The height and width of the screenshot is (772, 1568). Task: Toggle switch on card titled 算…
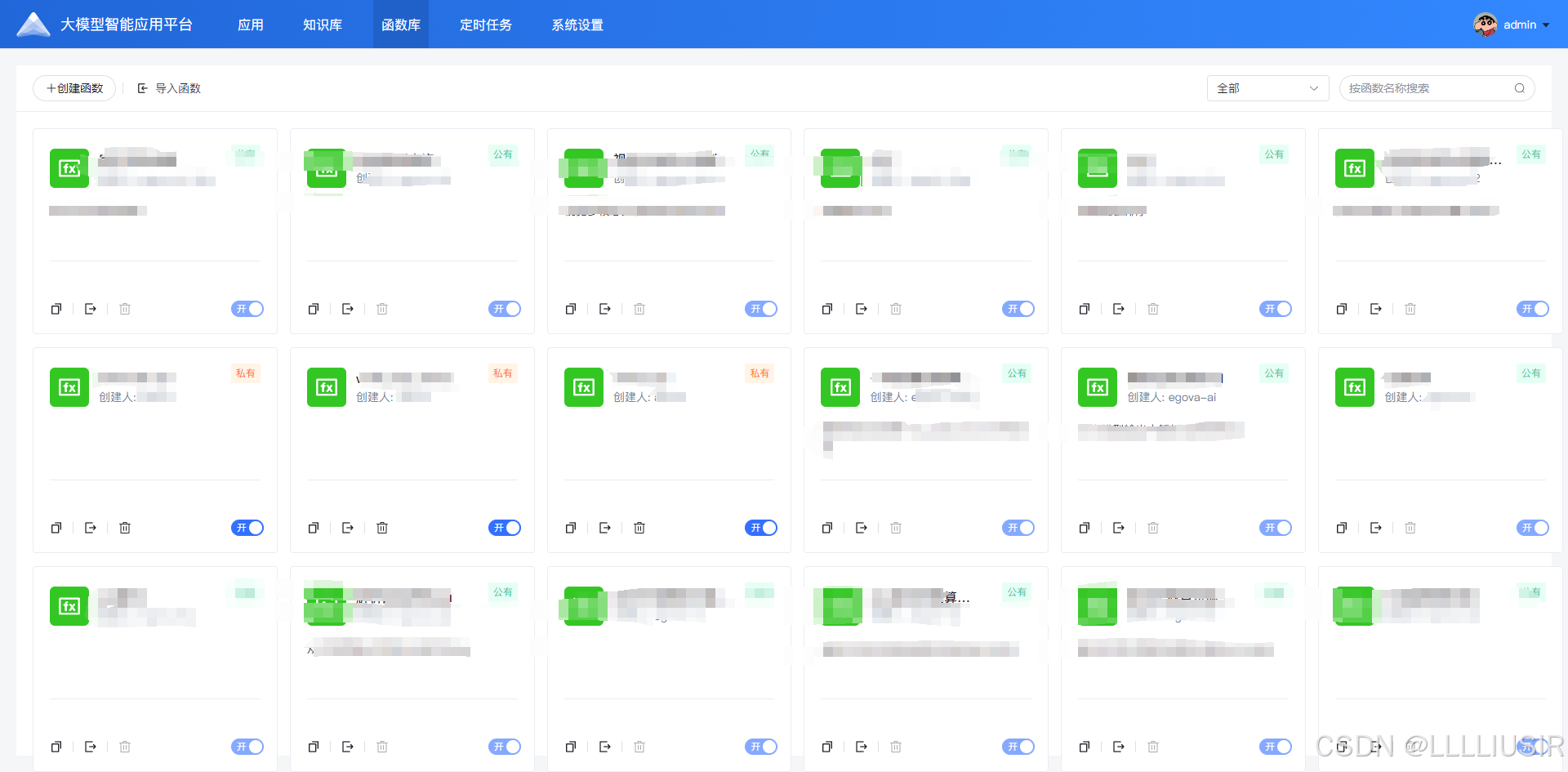point(1018,747)
